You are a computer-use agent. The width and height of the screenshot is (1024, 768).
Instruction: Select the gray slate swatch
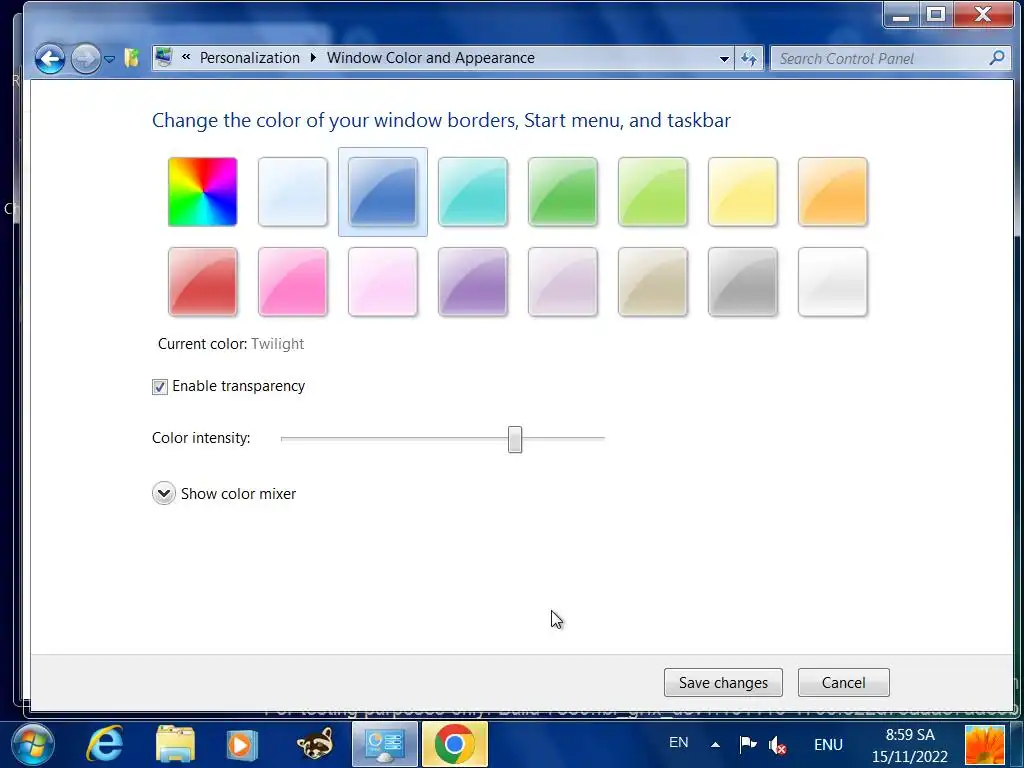tap(743, 282)
